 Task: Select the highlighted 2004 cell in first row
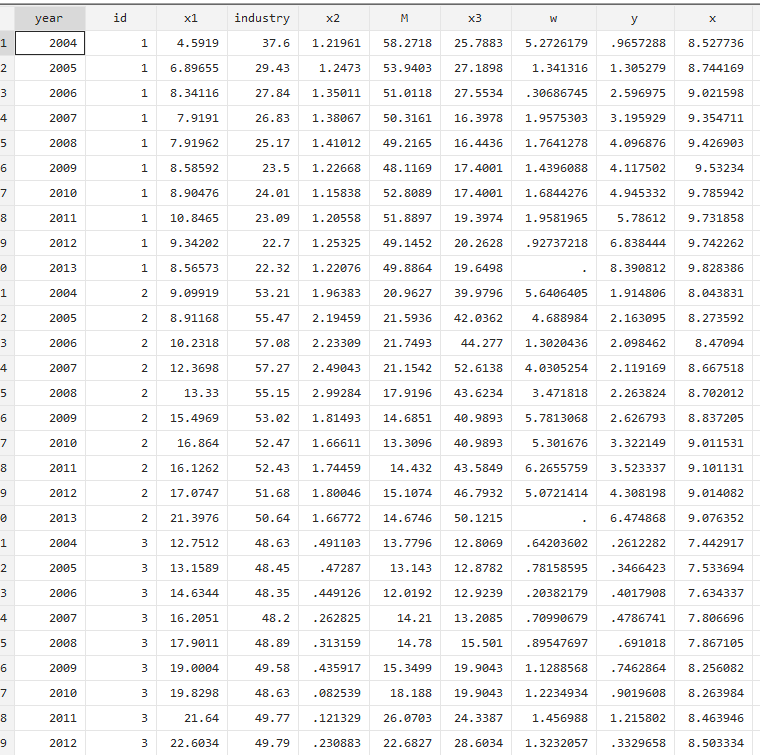point(49,43)
